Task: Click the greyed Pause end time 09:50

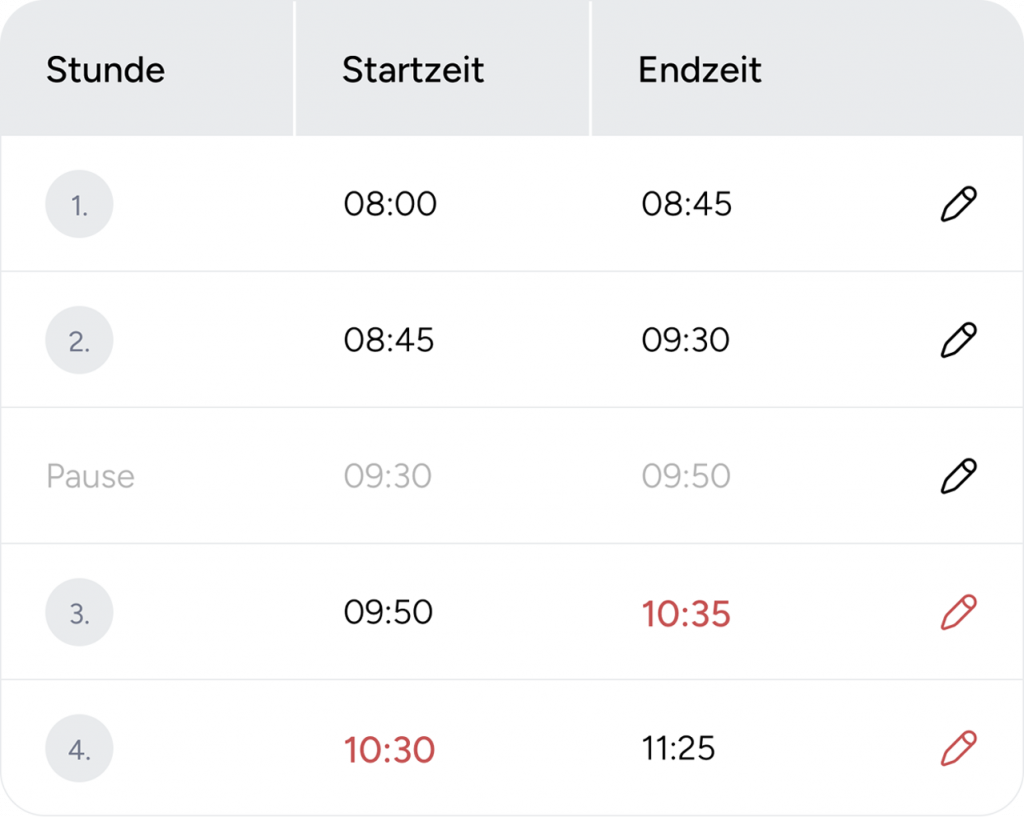Action: click(x=686, y=476)
